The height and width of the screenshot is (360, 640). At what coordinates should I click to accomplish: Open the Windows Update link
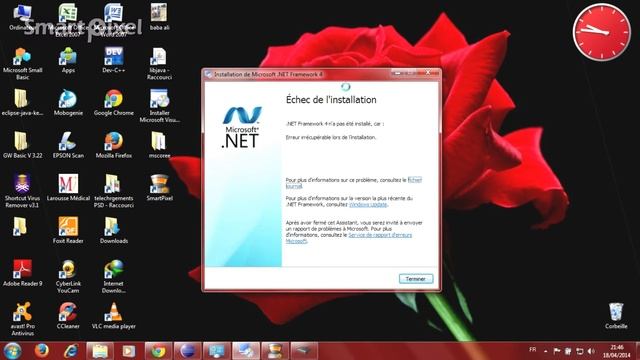pyautogui.click(x=368, y=204)
